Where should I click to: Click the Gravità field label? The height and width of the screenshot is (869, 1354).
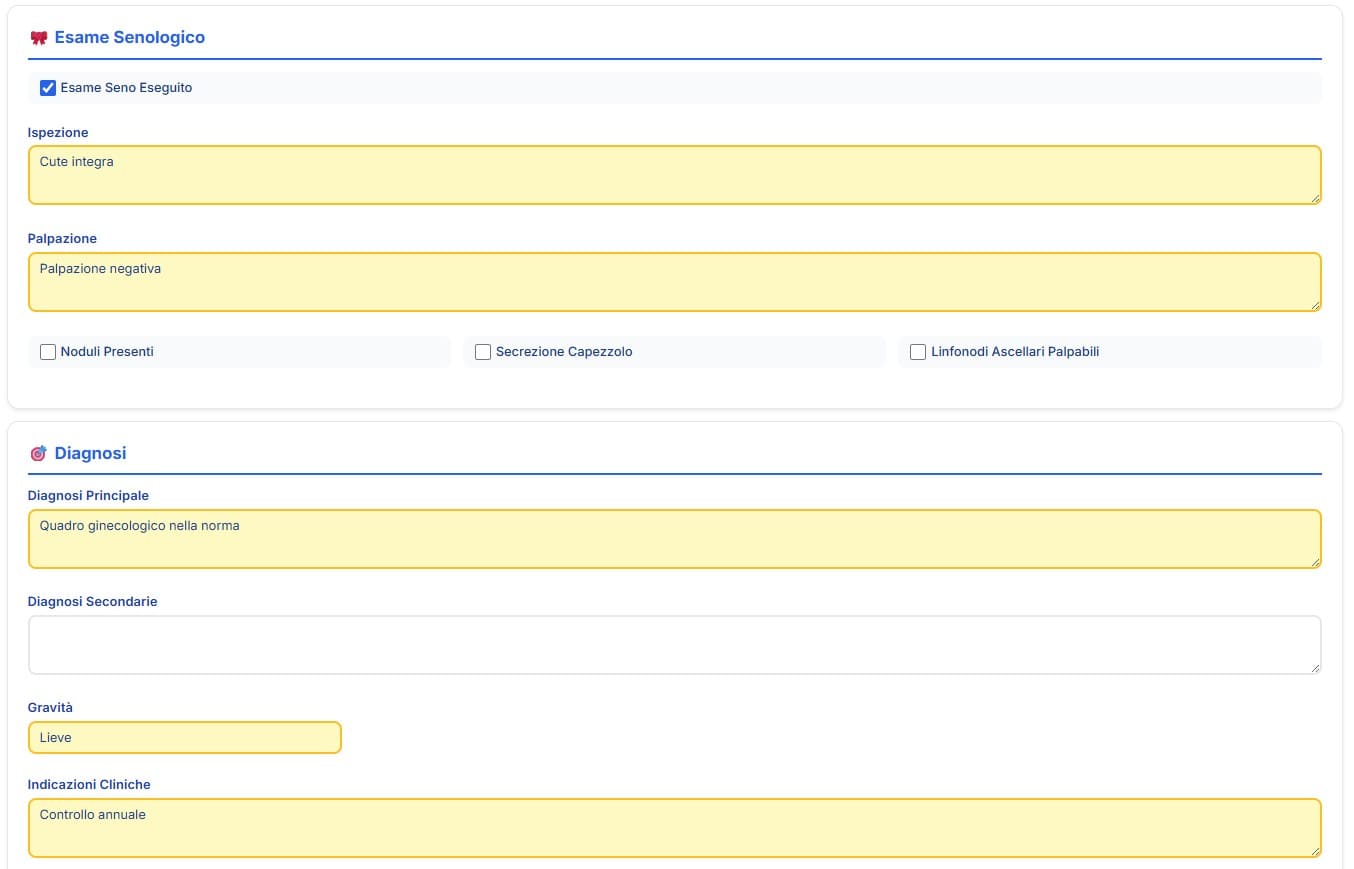coord(50,708)
